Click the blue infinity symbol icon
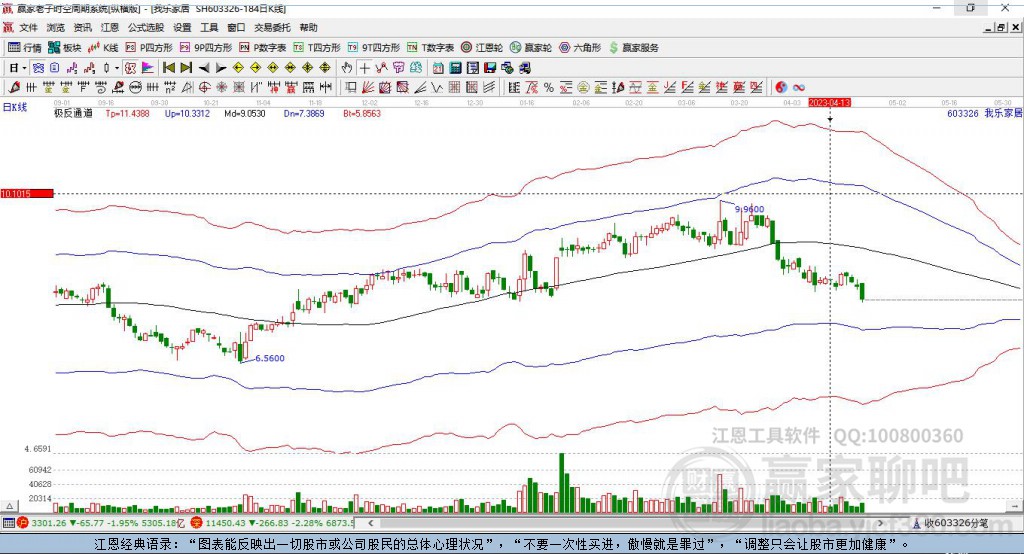This screenshot has height=554, width=1024. pos(799,88)
